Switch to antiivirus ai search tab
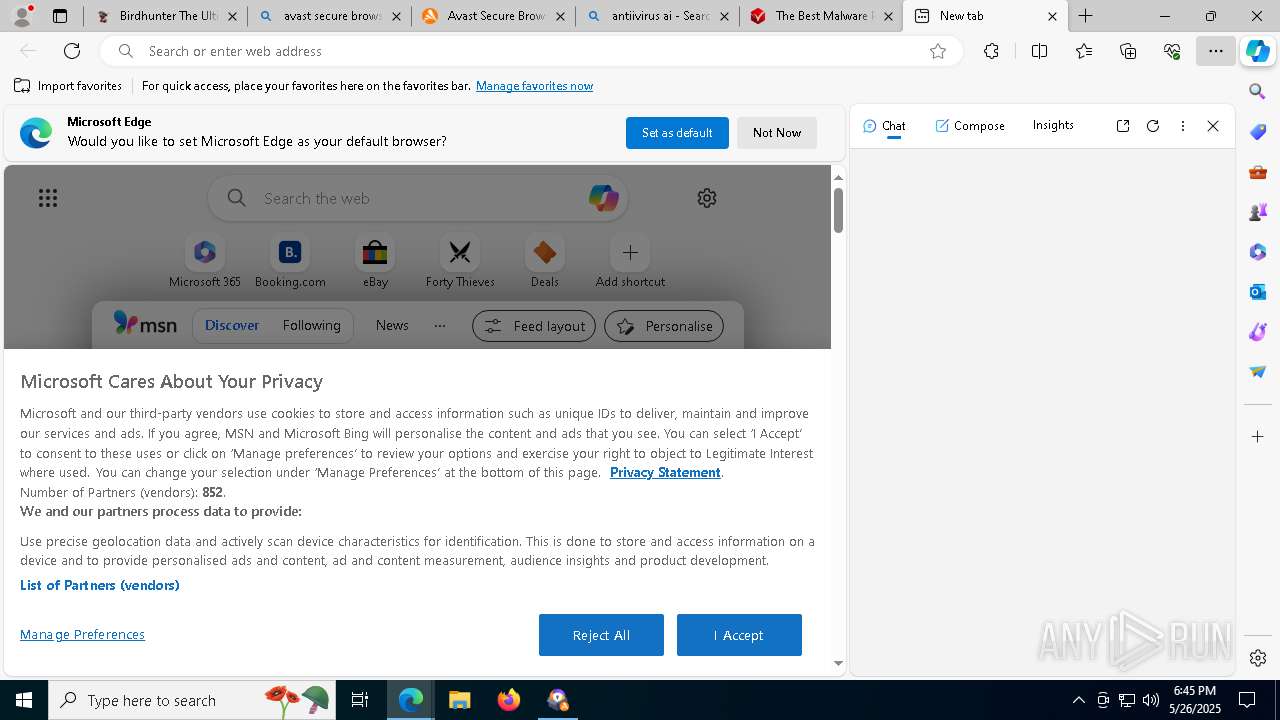1280x720 pixels. click(657, 16)
